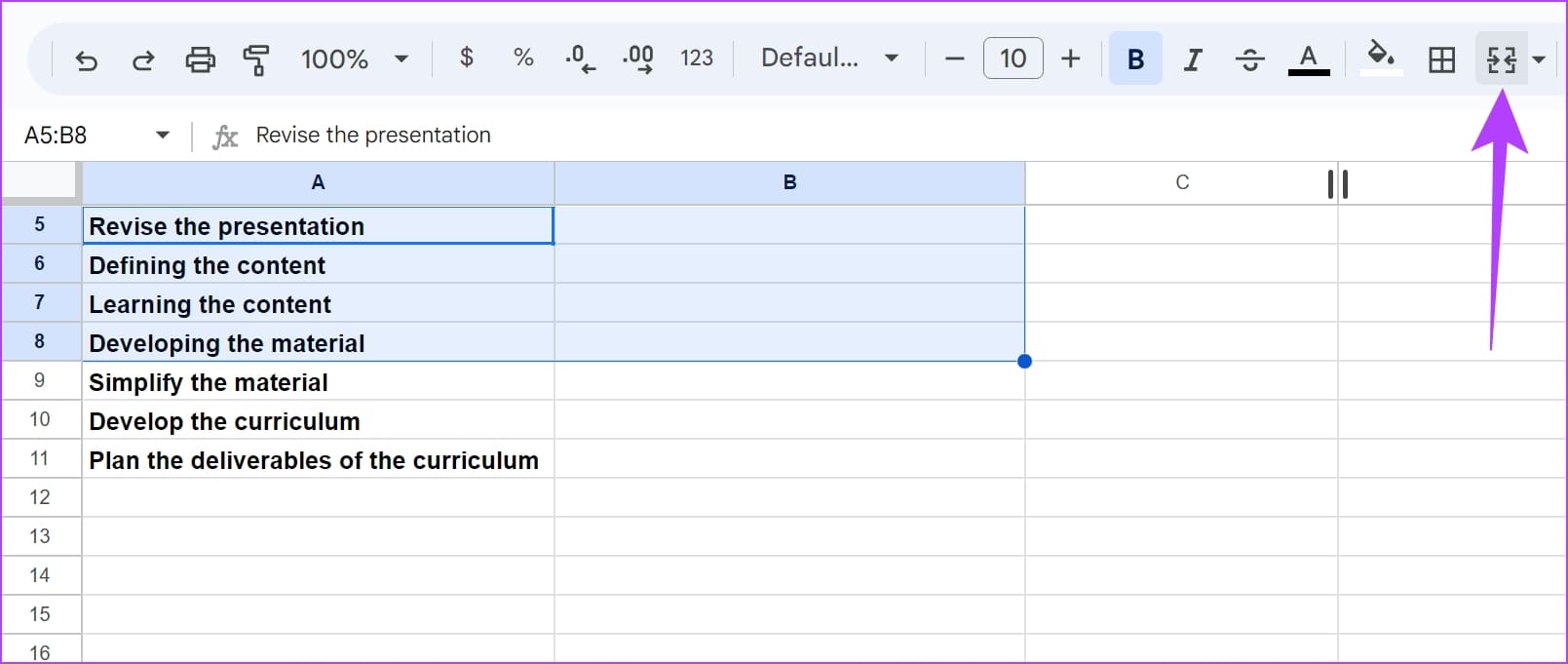
Task: Select row 11 header
Action: tap(40, 458)
